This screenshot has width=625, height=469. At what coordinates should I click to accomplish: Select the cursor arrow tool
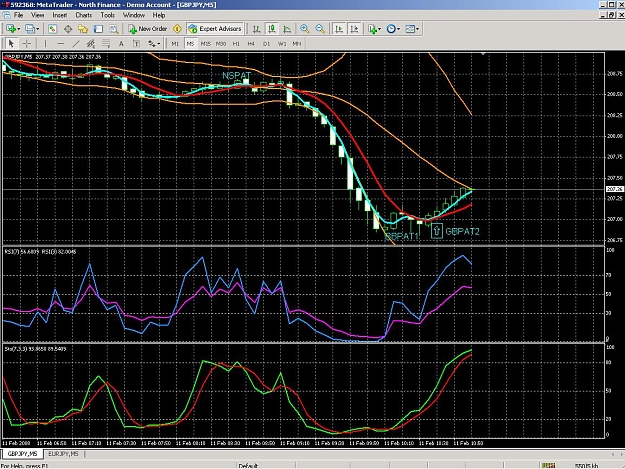[11, 43]
